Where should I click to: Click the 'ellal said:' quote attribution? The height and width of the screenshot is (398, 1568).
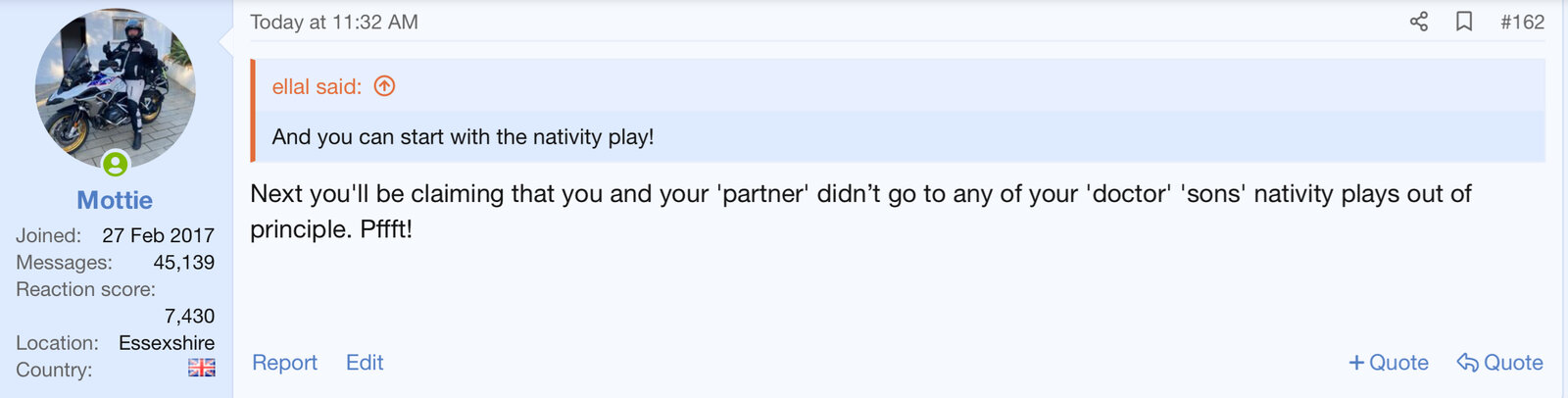click(317, 86)
